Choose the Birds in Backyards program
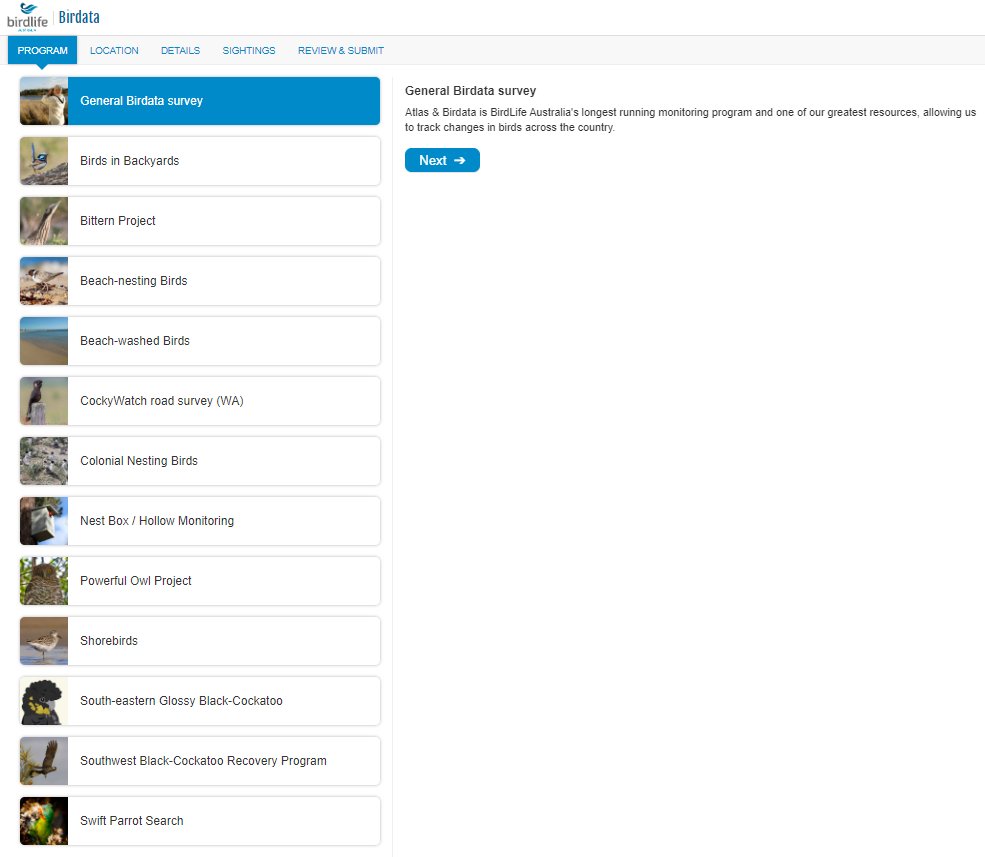Image resolution: width=985 pixels, height=857 pixels. [200, 161]
